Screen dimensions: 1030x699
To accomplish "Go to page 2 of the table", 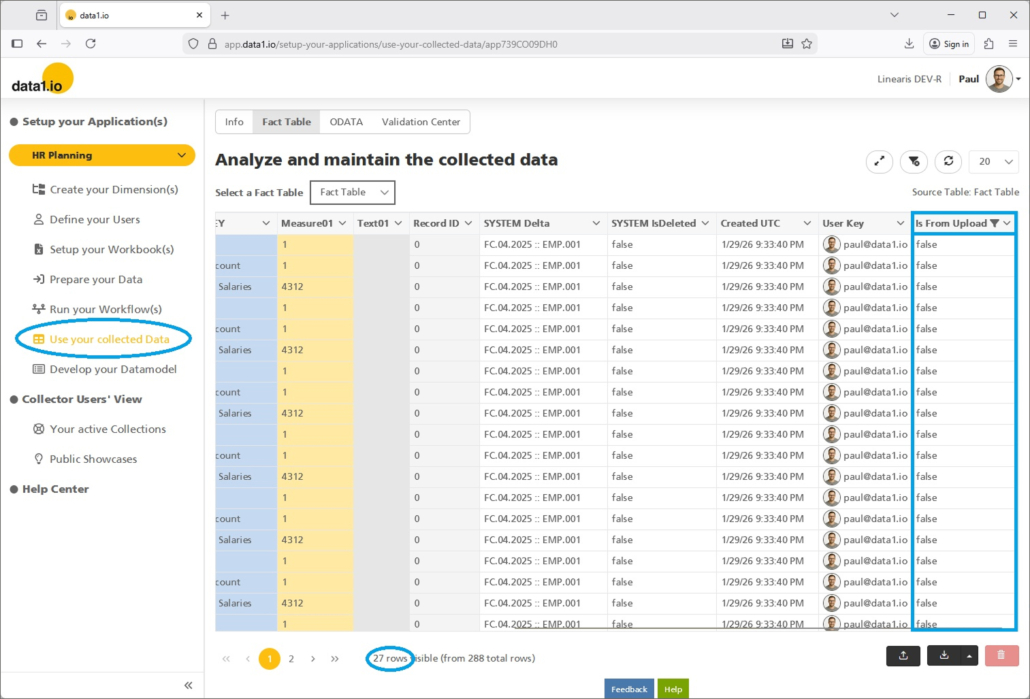I will coord(291,659).
